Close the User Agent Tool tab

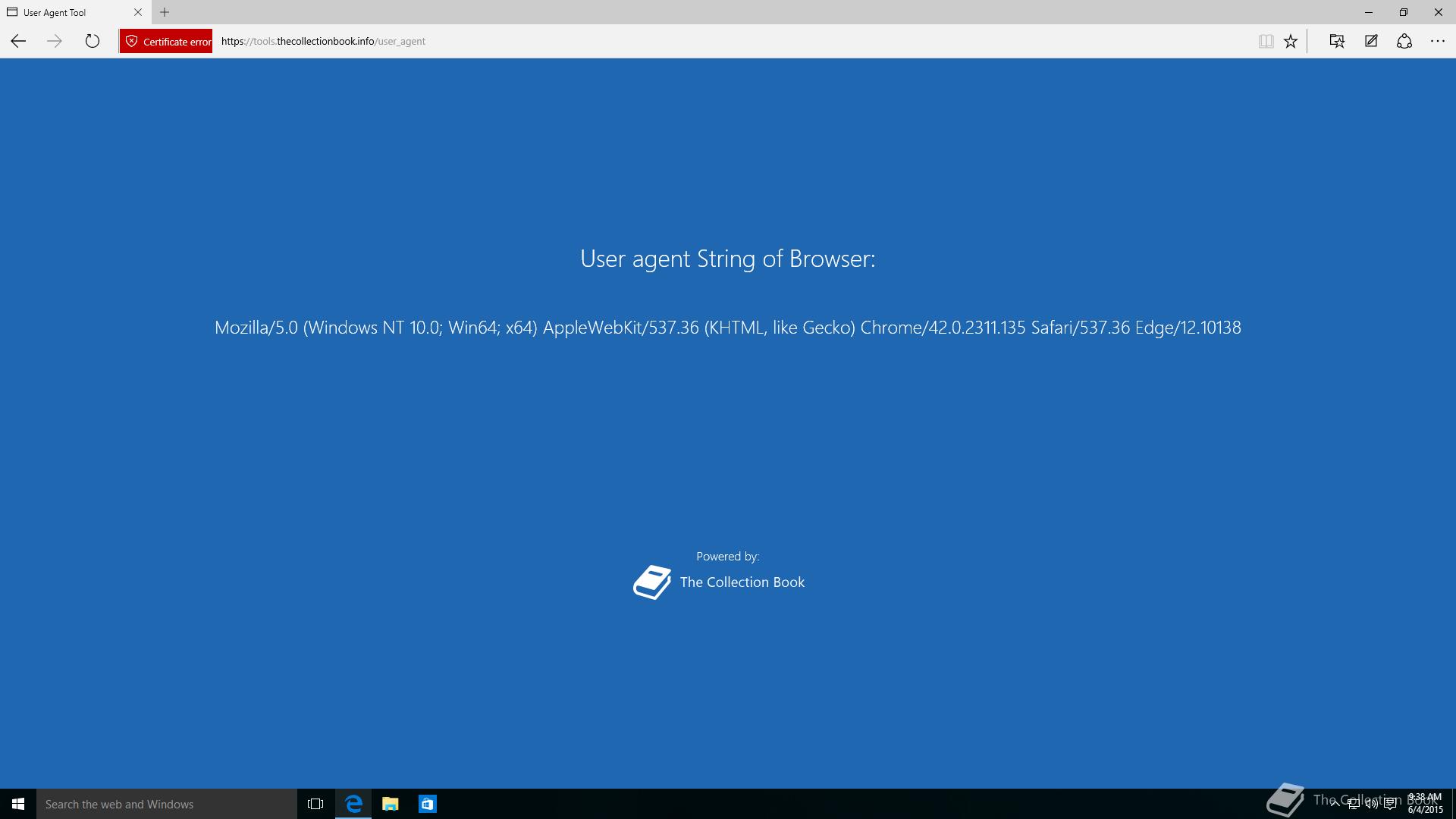coord(138,12)
